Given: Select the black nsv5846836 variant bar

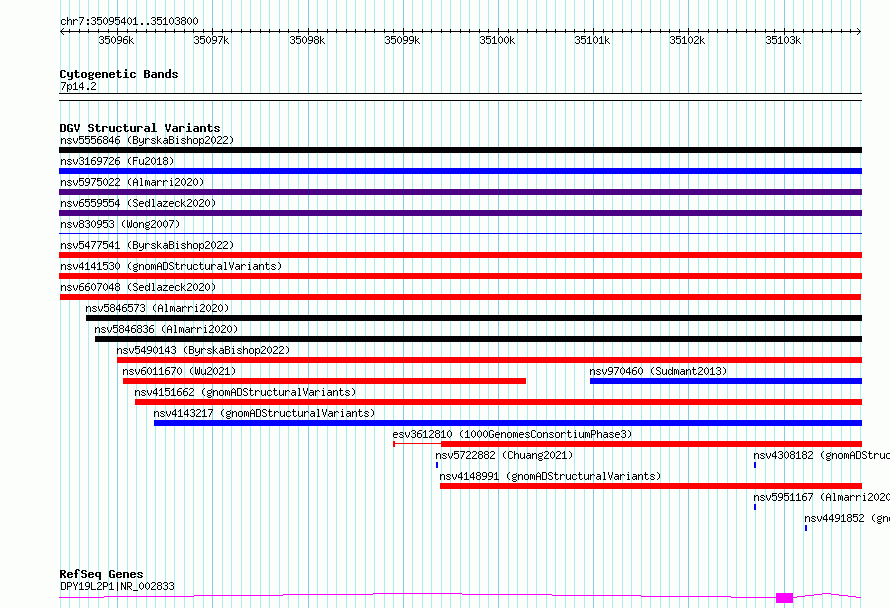Looking at the screenshot, I should (x=478, y=339).
